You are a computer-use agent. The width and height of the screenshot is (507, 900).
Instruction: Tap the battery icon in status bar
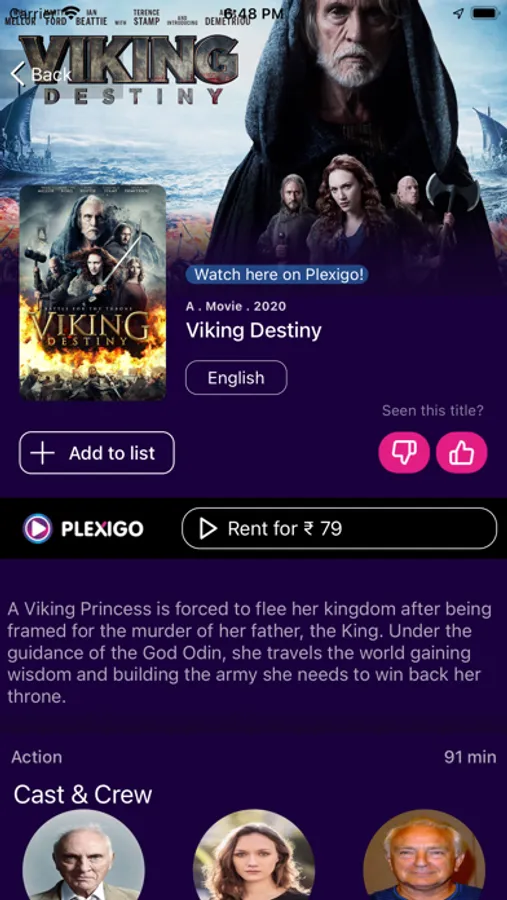tap(484, 13)
